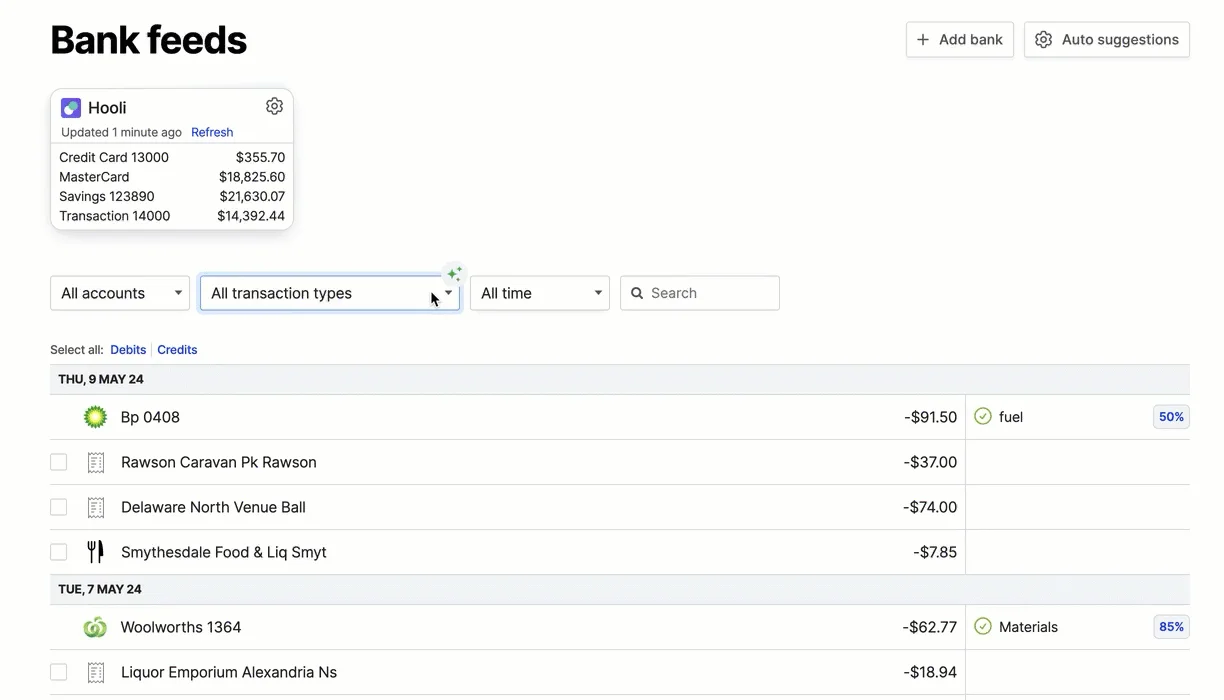Click the Materials category cell
The width and height of the screenshot is (1224, 700).
pos(1078,627)
